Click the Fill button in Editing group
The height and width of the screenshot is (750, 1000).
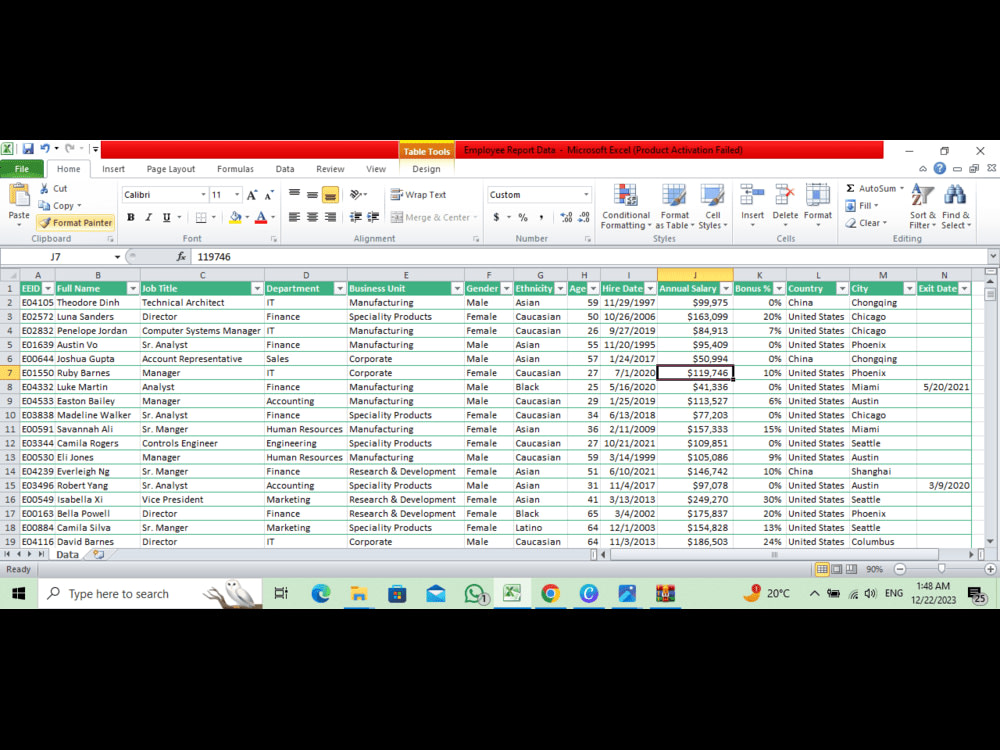tap(862, 205)
